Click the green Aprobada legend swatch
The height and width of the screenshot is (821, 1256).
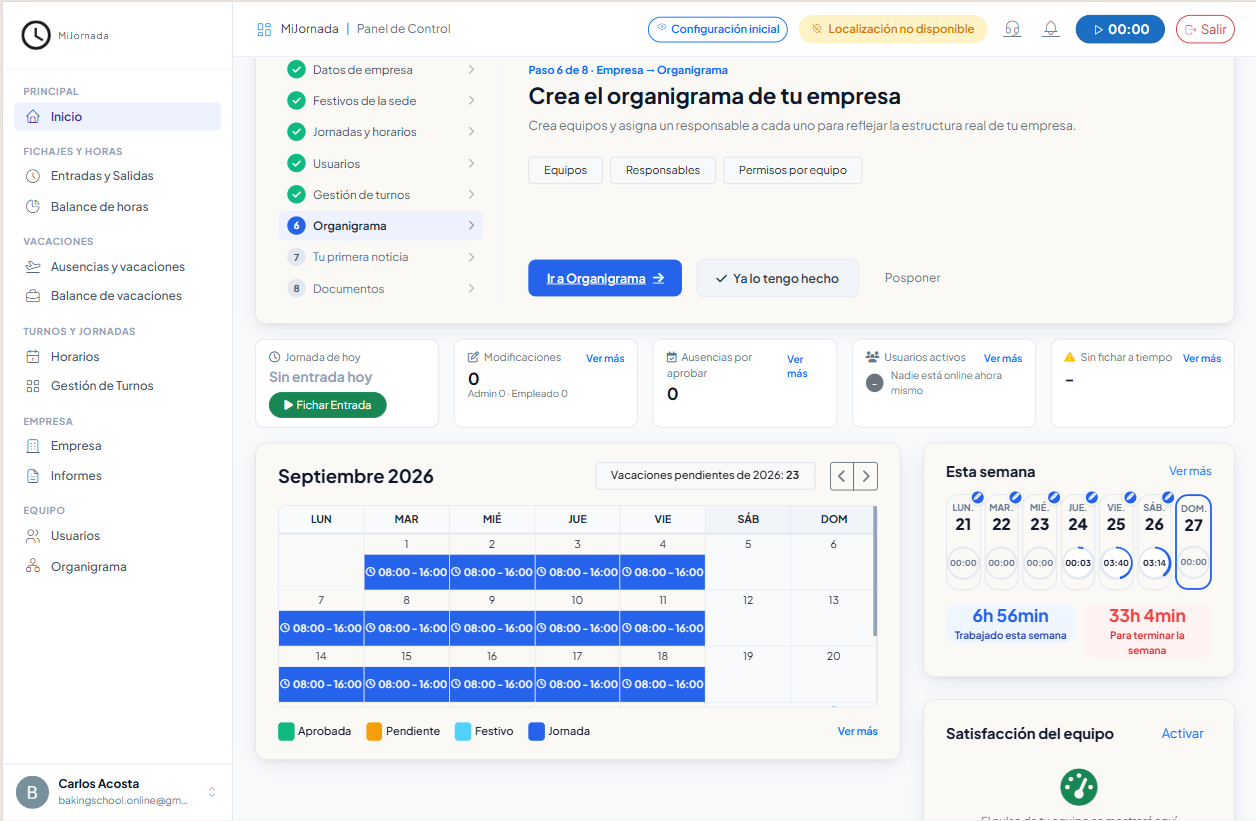[286, 731]
